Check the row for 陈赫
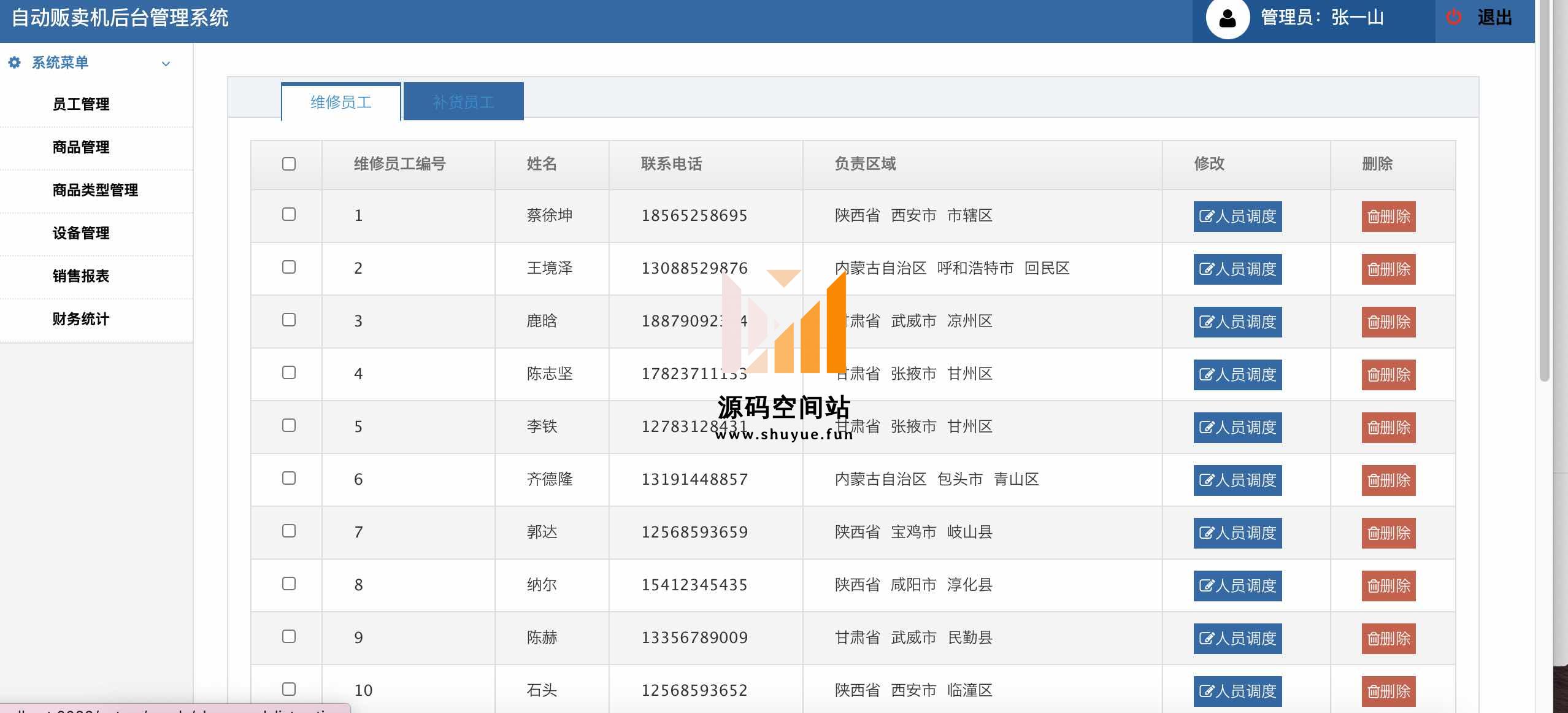This screenshot has height=713, width=1568. pos(289,636)
